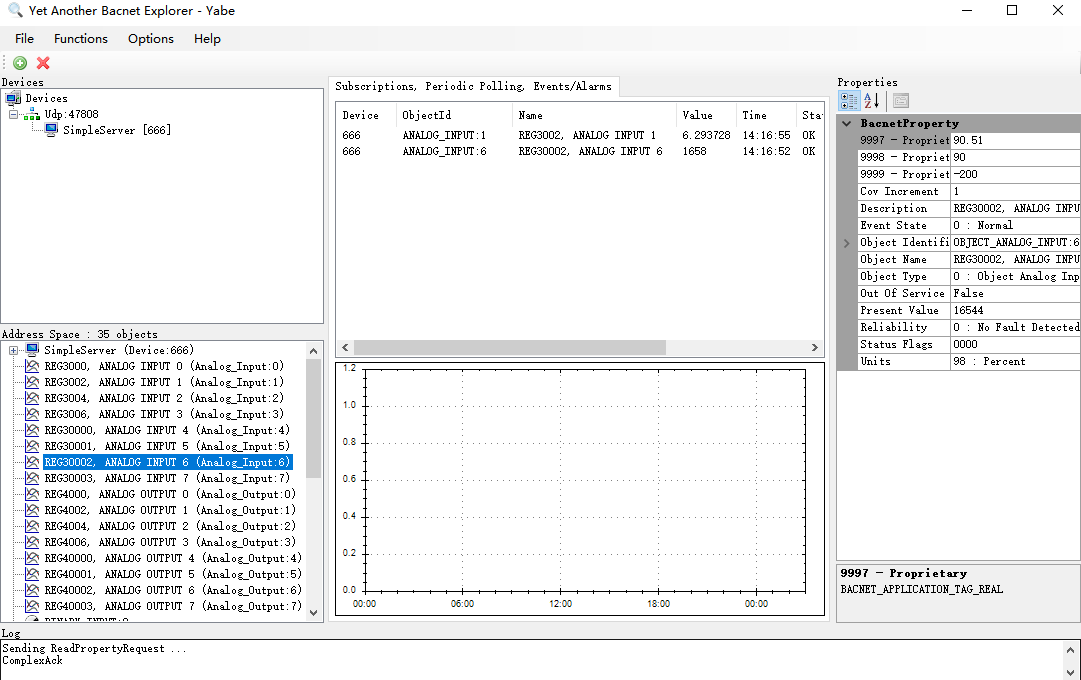
Task: Switch properties to categorized view
Action: (849, 101)
